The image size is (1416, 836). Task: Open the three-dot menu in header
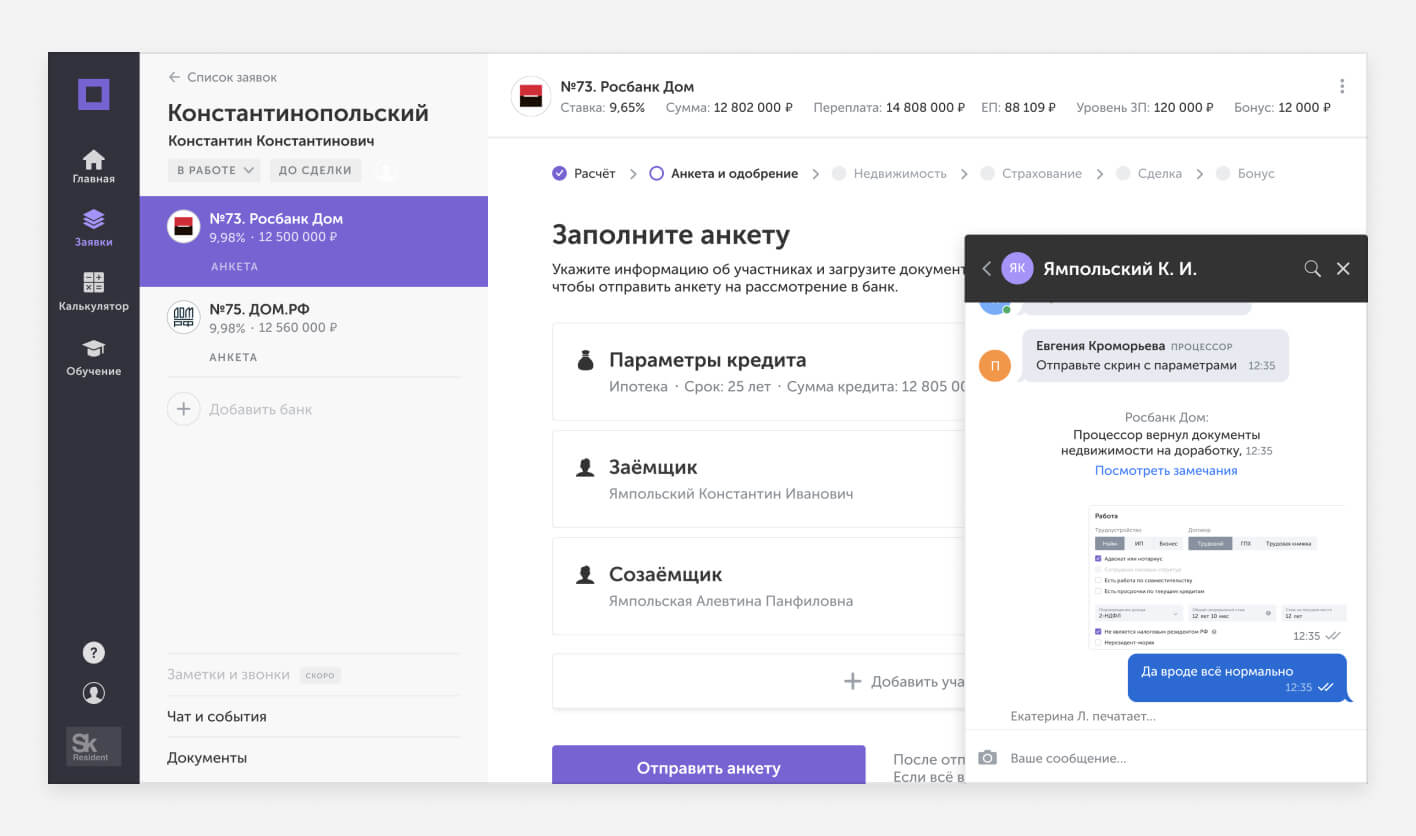(x=1342, y=87)
